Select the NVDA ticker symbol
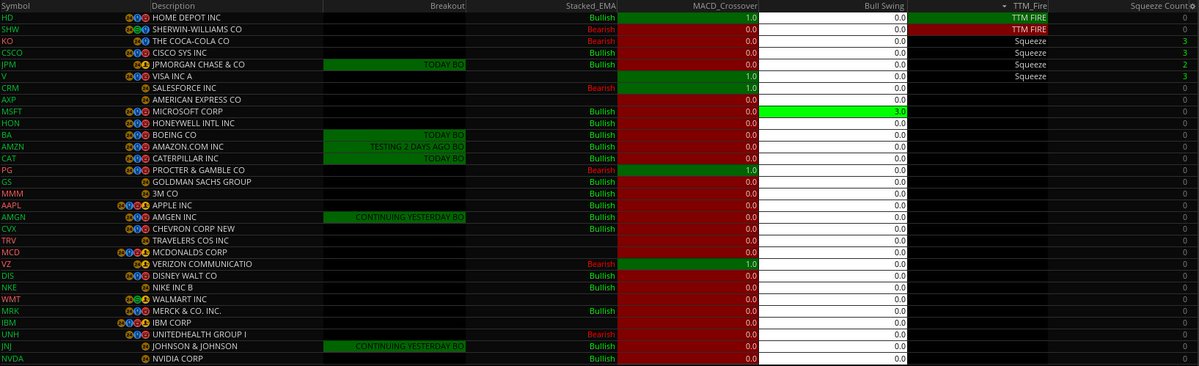The height and width of the screenshot is (366, 1199). [11, 358]
